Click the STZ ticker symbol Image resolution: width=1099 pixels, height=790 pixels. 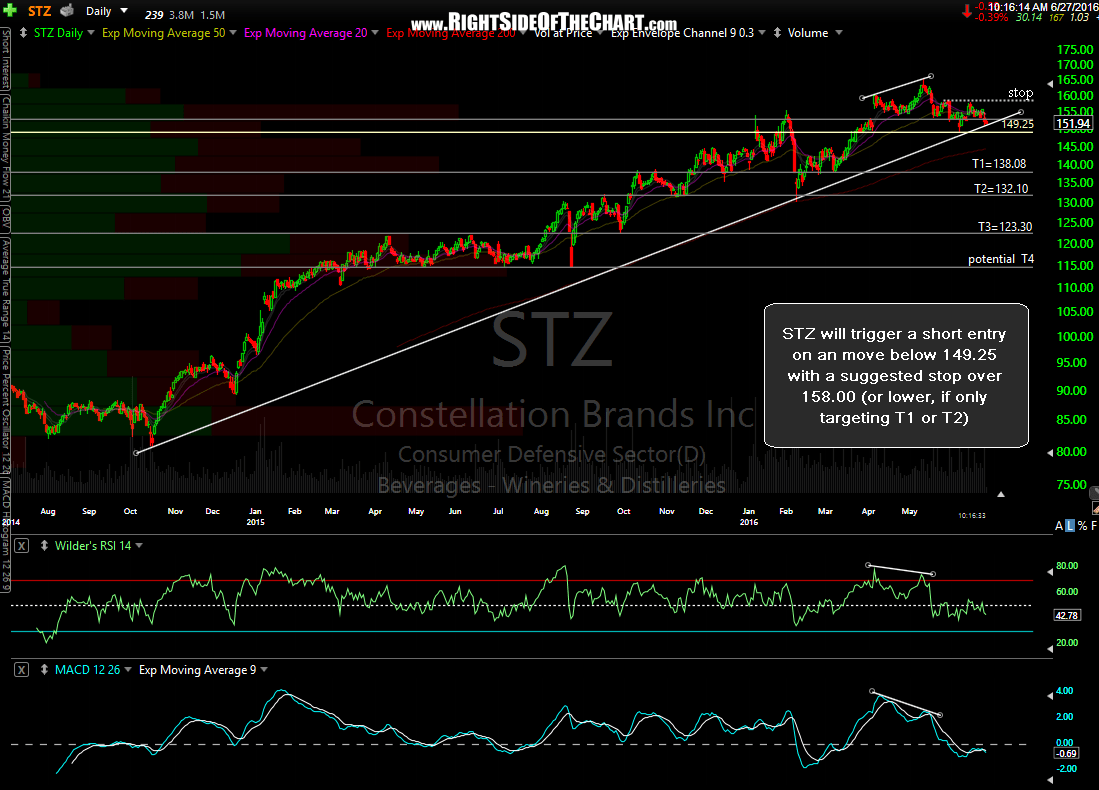click(x=39, y=11)
